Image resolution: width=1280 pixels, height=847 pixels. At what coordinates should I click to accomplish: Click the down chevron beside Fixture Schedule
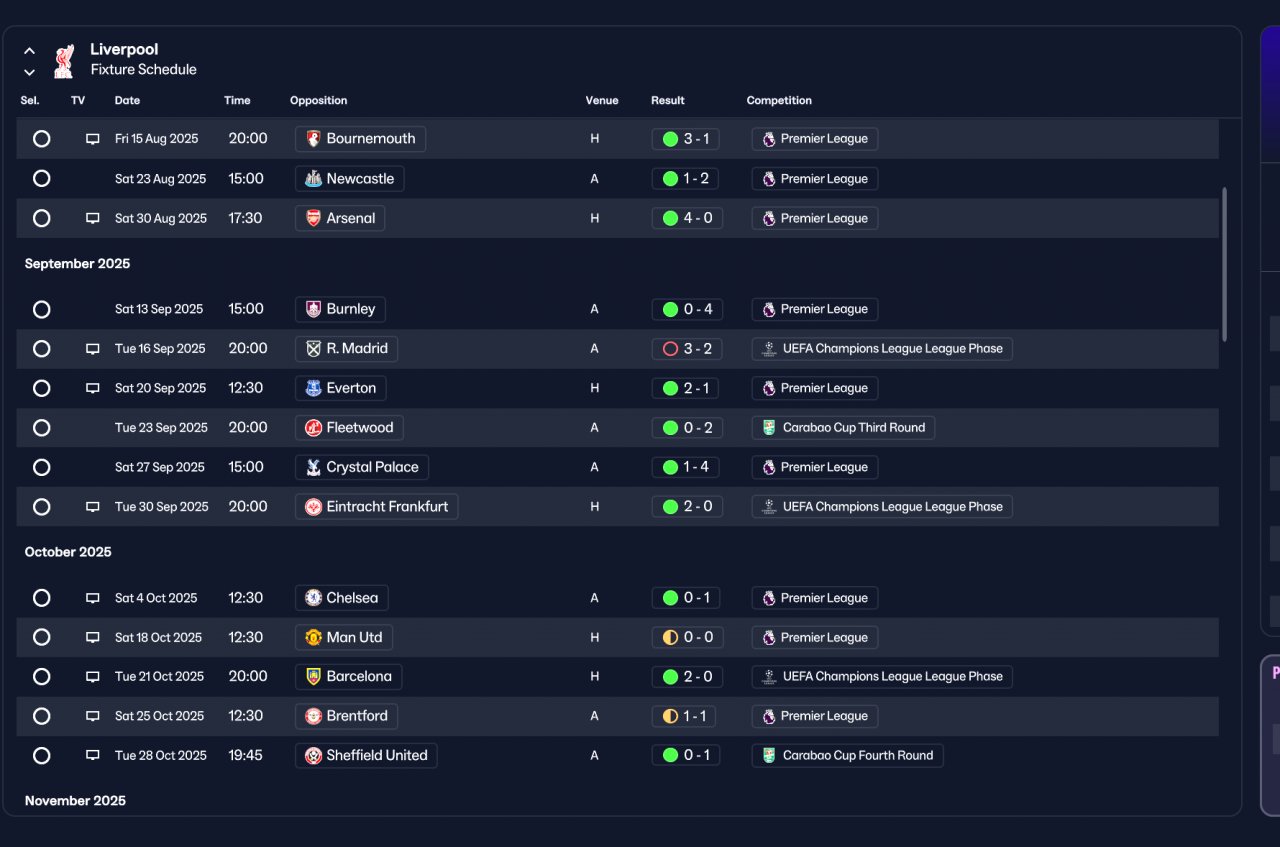click(x=29, y=72)
